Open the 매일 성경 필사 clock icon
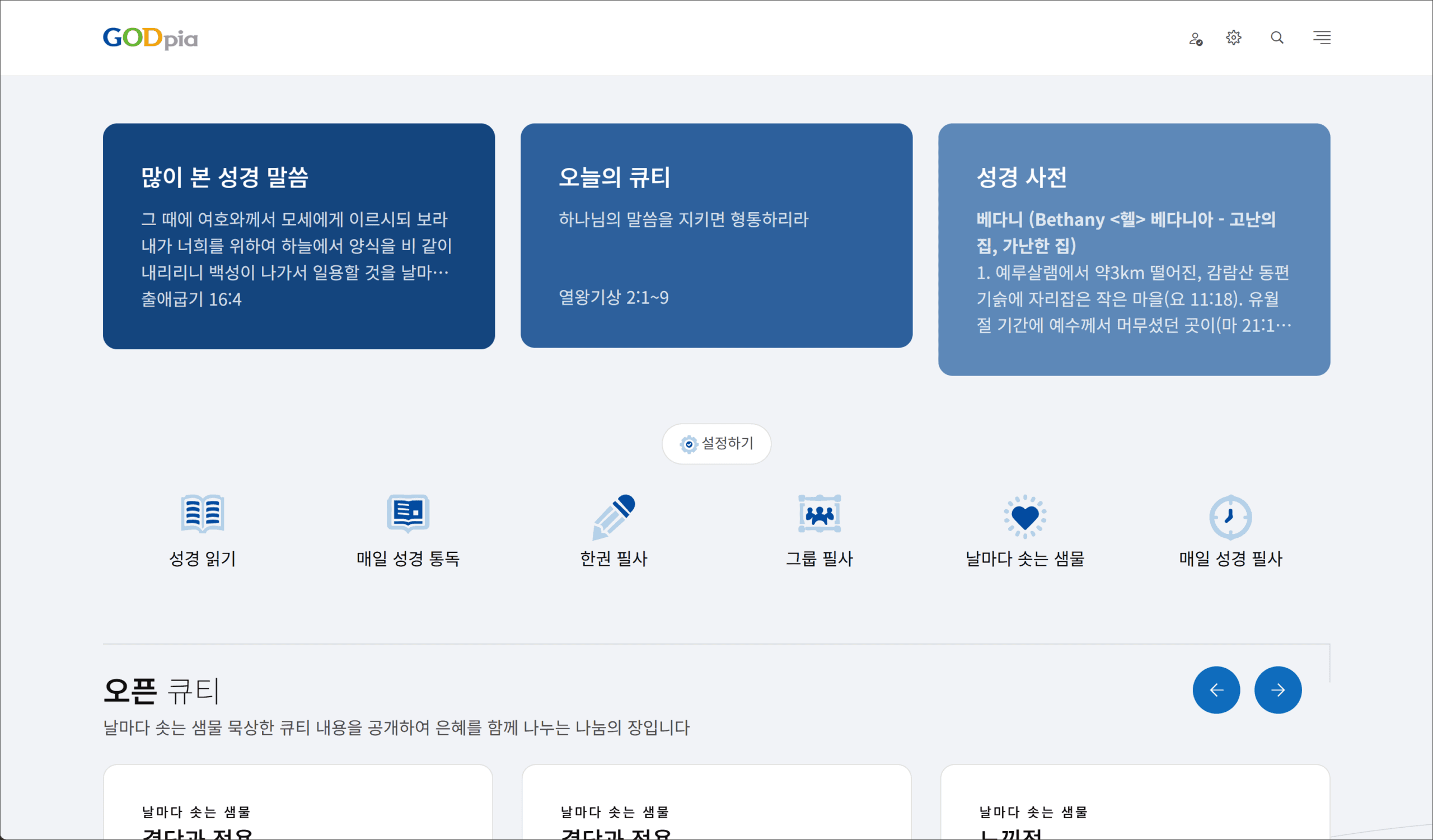Screen dimensions: 1433x840 point(1230,517)
